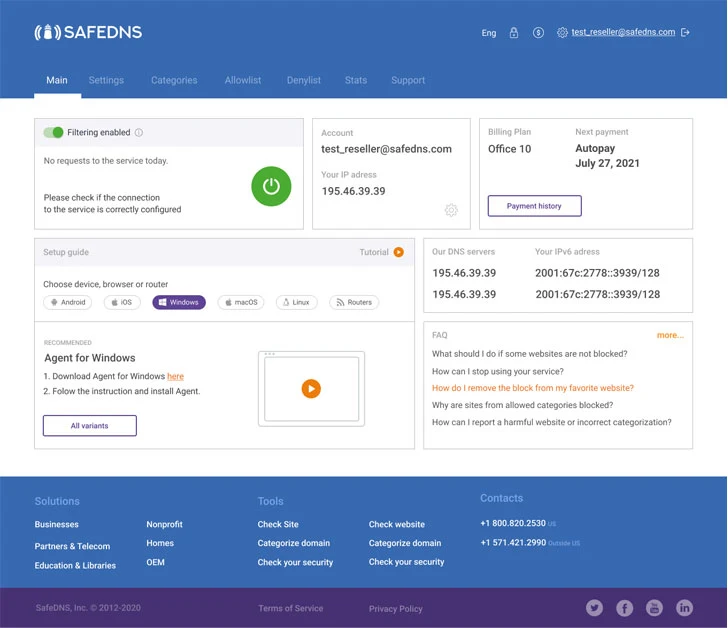Toggle the Filtering enabled switch
Image resolution: width=728 pixels, height=628 pixels.
(x=53, y=132)
